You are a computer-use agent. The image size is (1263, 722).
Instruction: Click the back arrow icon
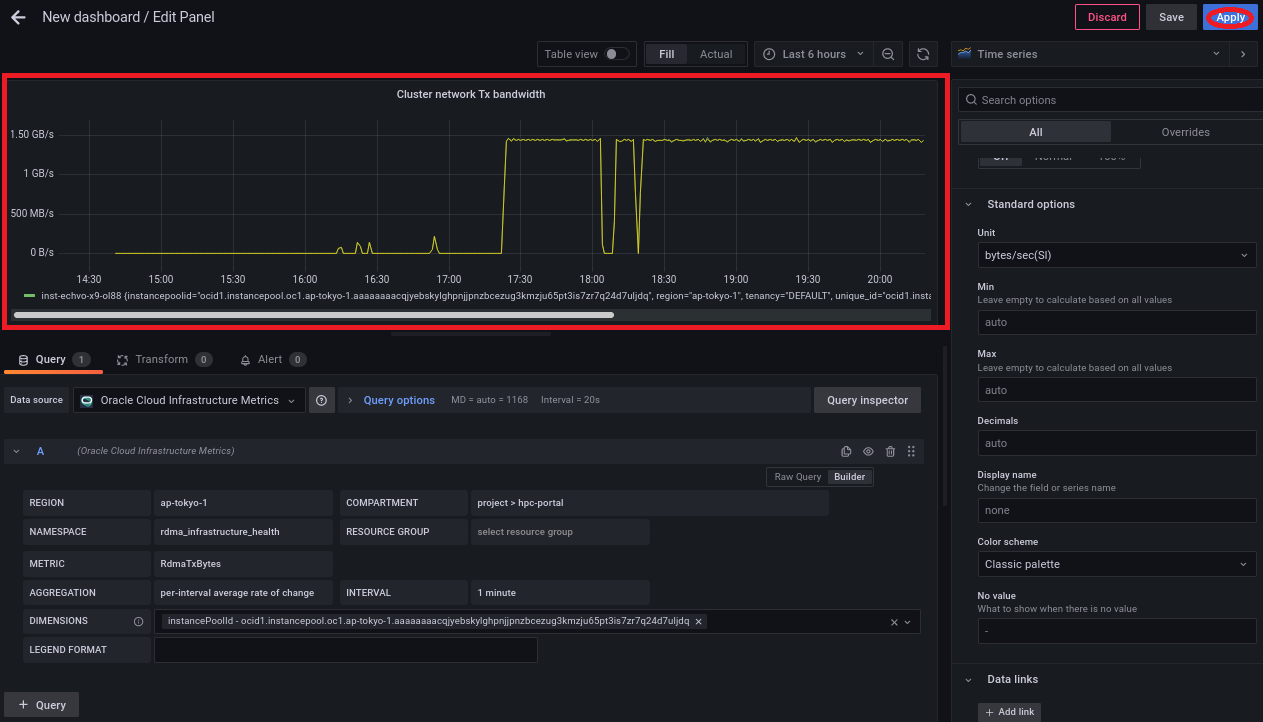[x=18, y=17]
